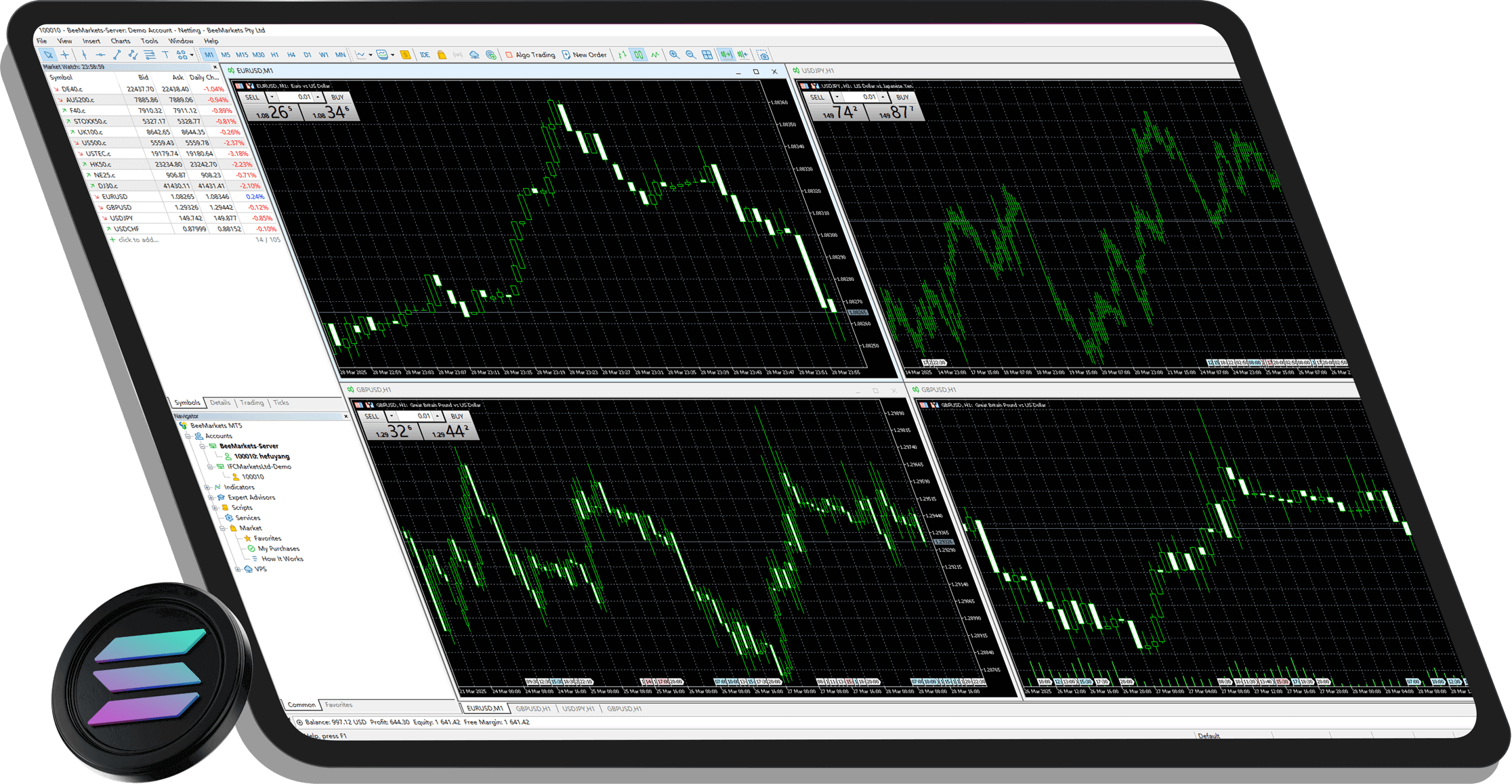1512x784 pixels.
Task: Select the trendline drawing tool
Action: (117, 55)
